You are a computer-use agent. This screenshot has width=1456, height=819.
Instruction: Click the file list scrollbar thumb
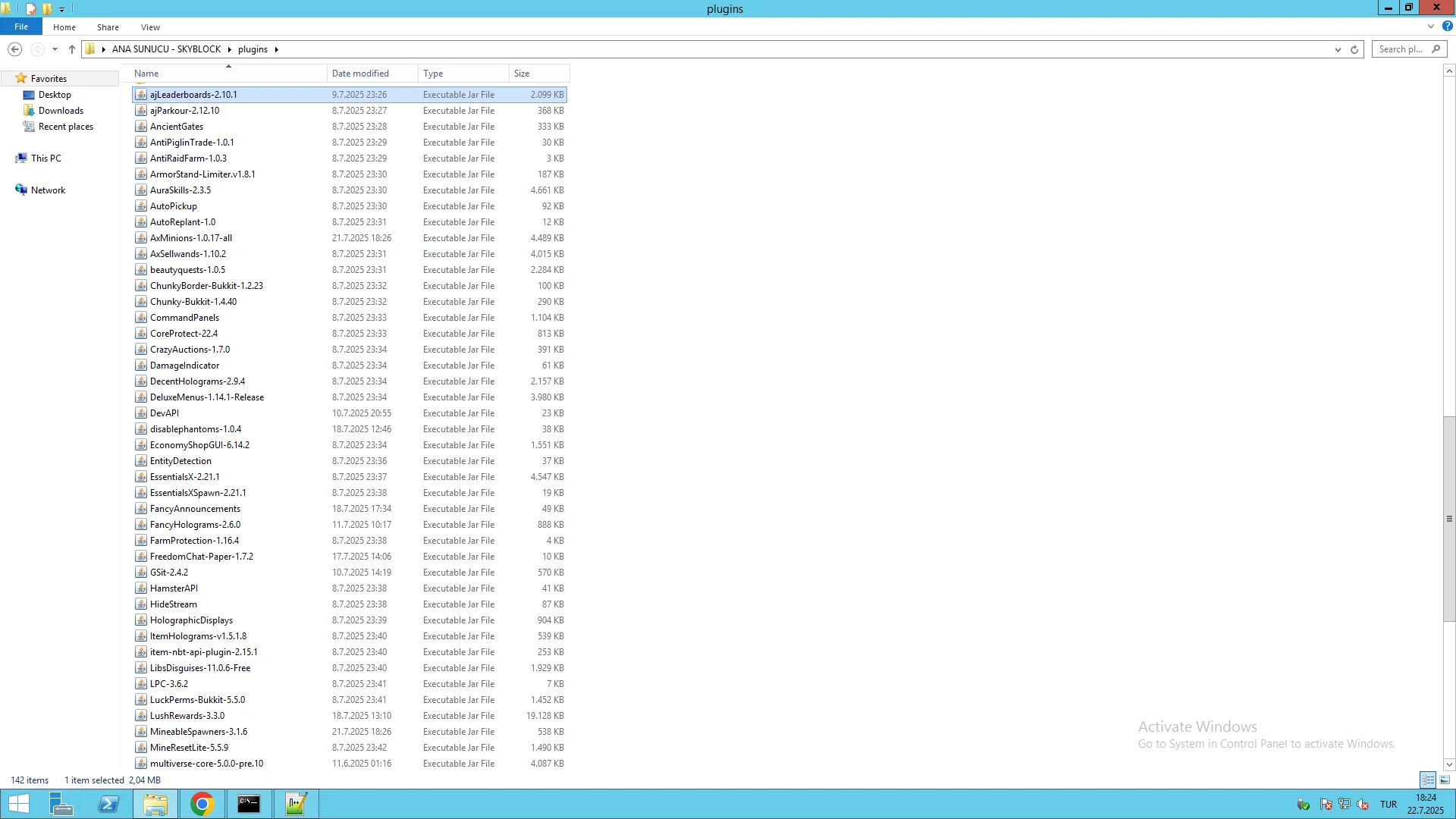1449,519
